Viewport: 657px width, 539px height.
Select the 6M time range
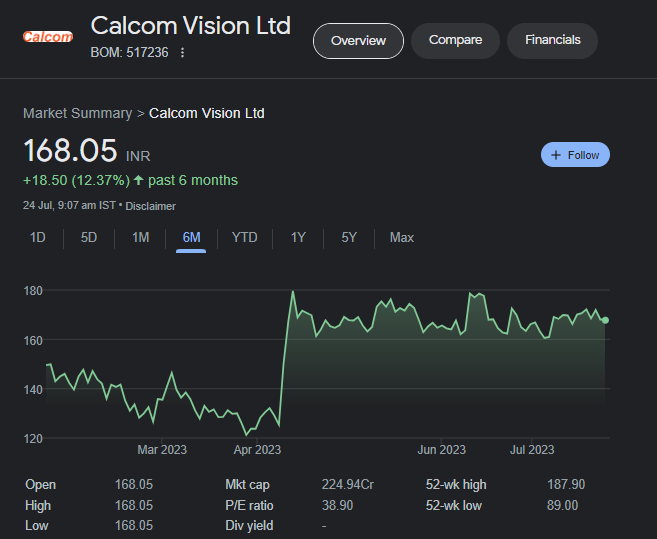pyautogui.click(x=191, y=238)
